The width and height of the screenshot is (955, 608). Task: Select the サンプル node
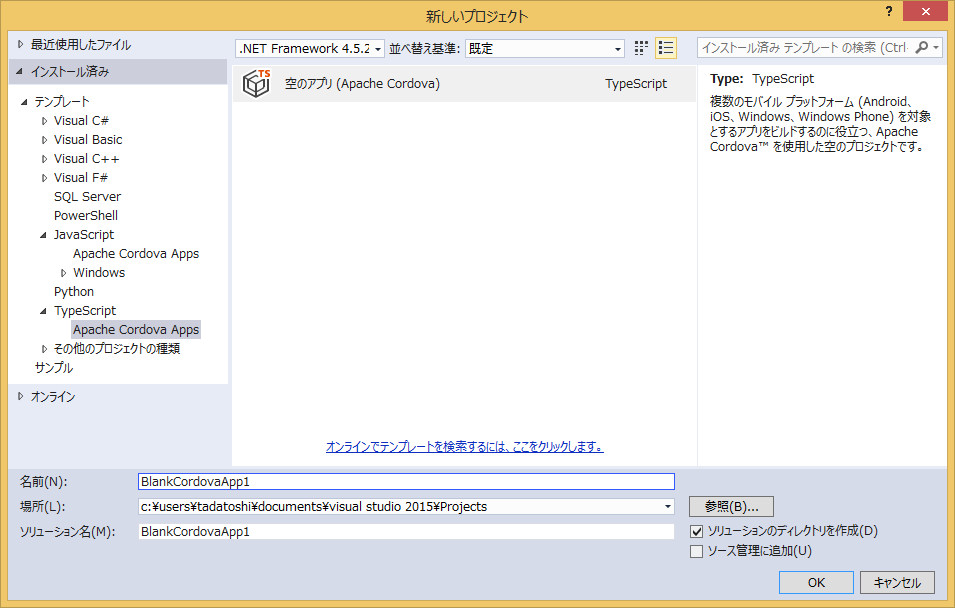(54, 367)
